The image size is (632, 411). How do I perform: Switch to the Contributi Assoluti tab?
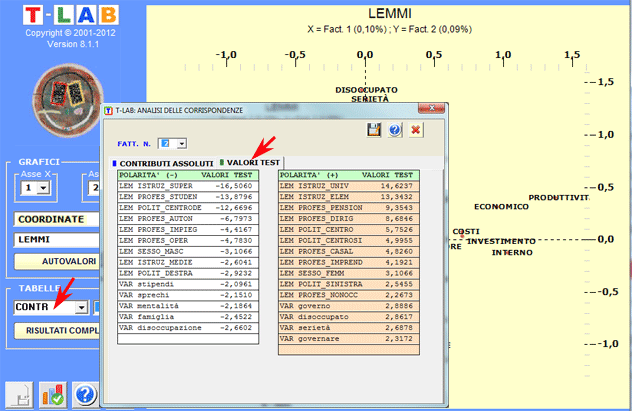click(x=163, y=163)
